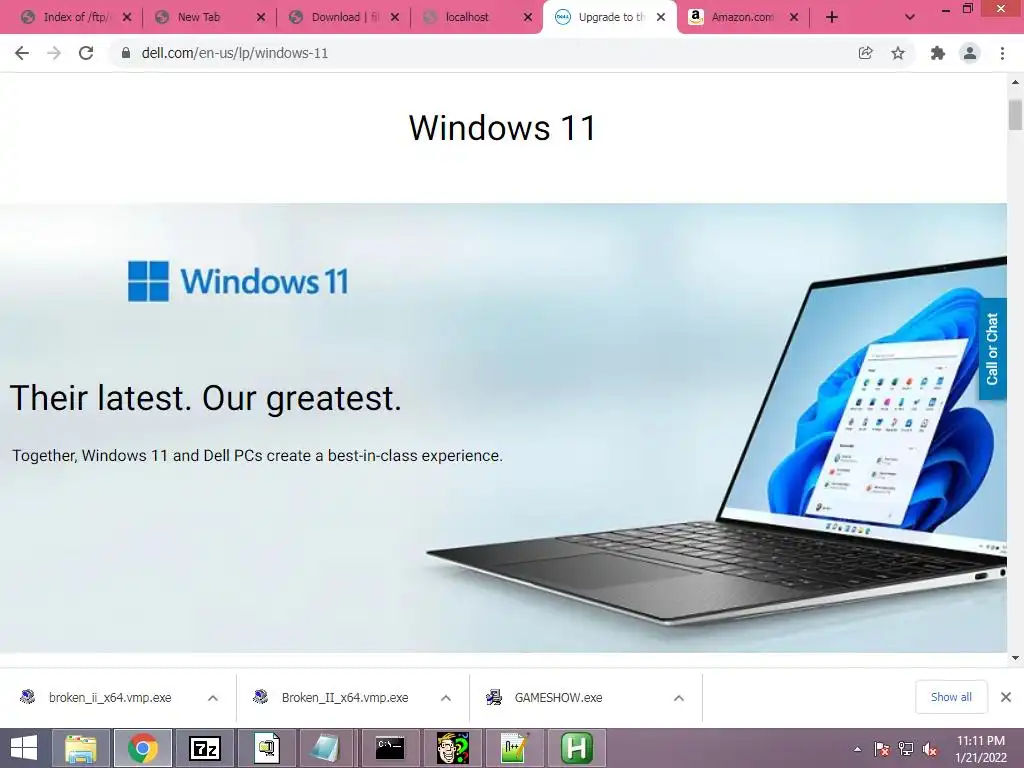The image size is (1024, 768).
Task: Switch to the Index of /ftp/ tab
Action: [x=69, y=17]
